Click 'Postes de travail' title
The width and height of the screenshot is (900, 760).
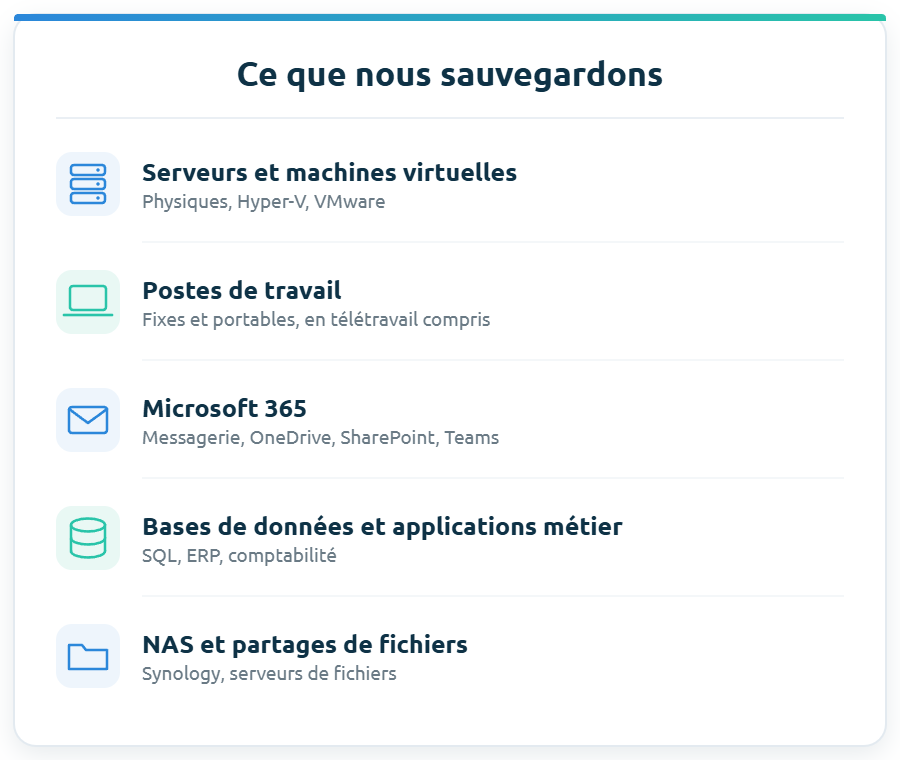point(242,290)
